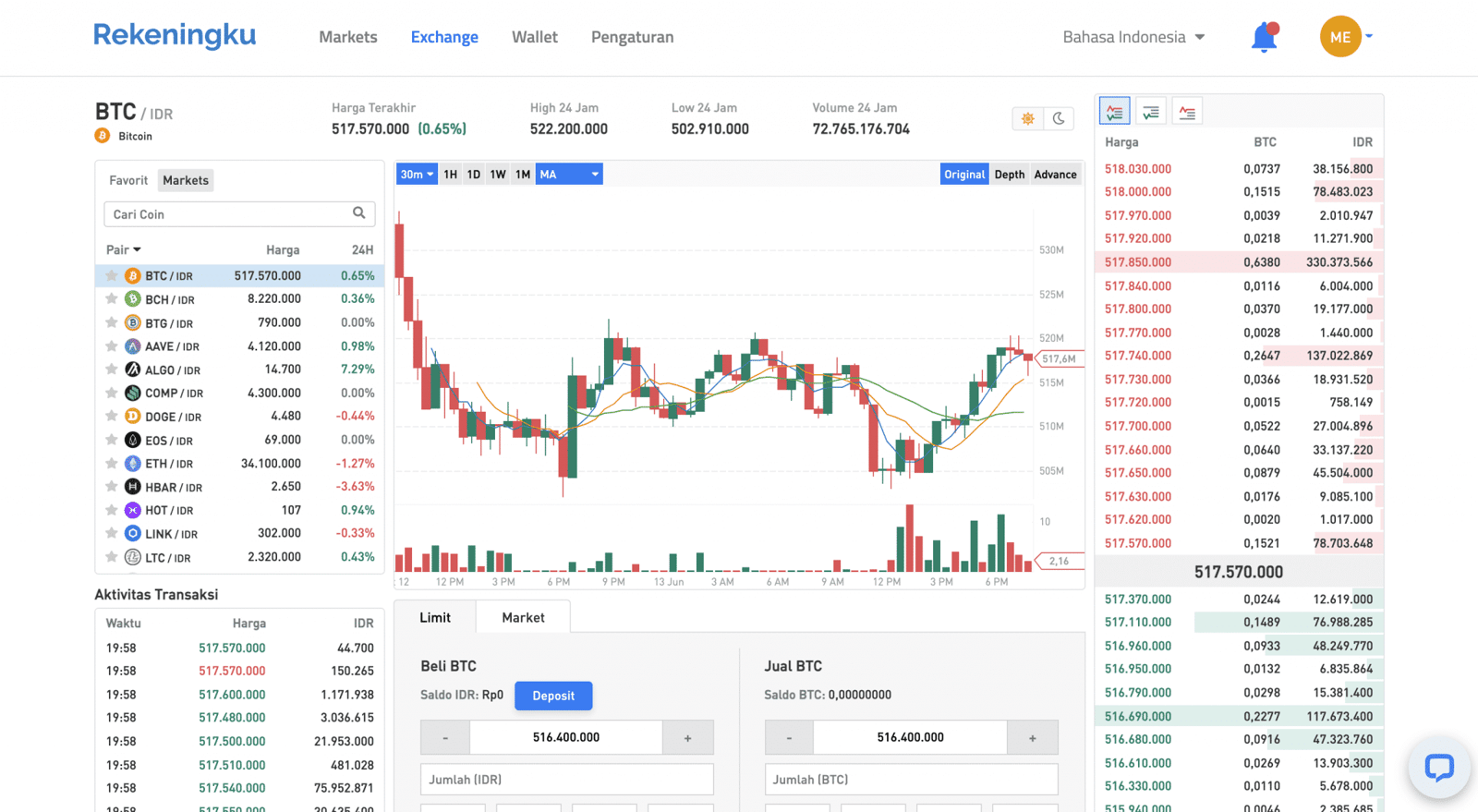Switch to dark theme moon icon

pyautogui.click(x=1059, y=118)
